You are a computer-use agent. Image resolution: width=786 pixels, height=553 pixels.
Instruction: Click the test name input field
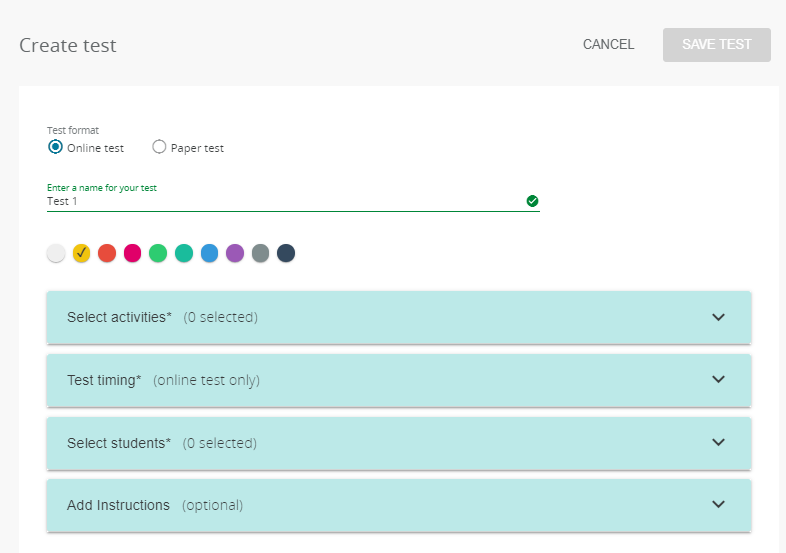click(293, 201)
